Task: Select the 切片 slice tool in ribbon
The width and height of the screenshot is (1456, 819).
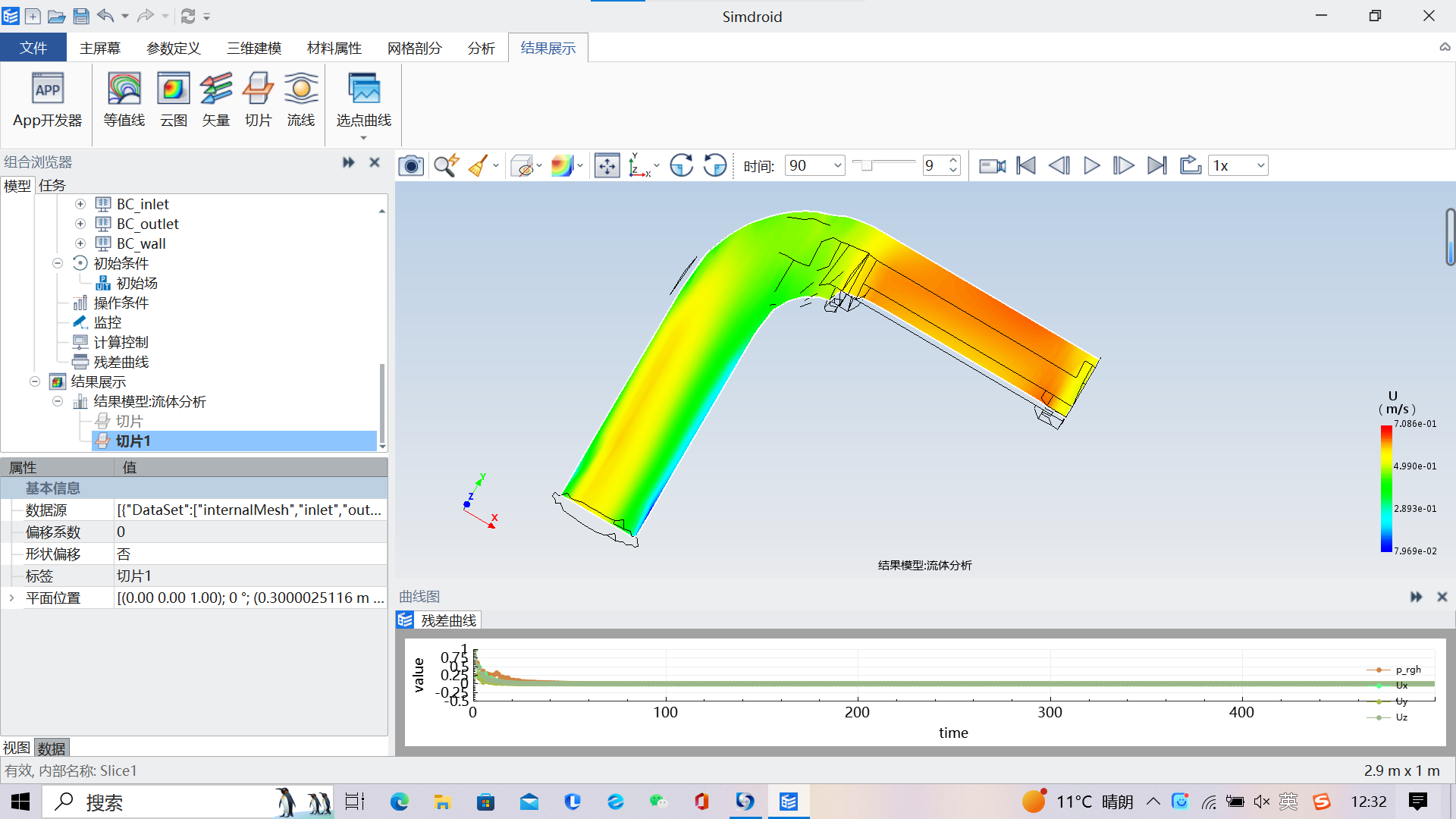Action: click(x=259, y=100)
